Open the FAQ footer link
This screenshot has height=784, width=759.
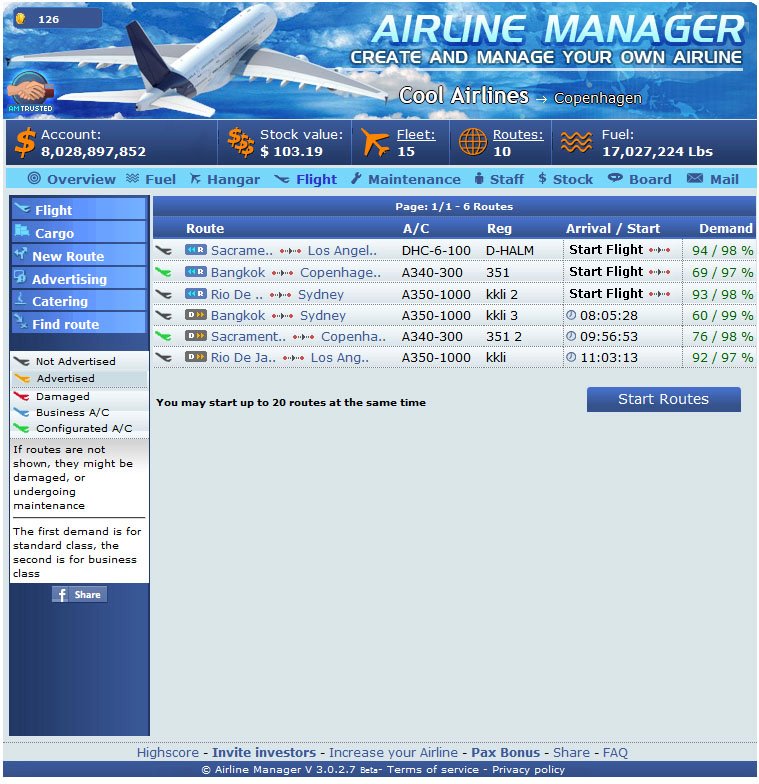(x=615, y=752)
